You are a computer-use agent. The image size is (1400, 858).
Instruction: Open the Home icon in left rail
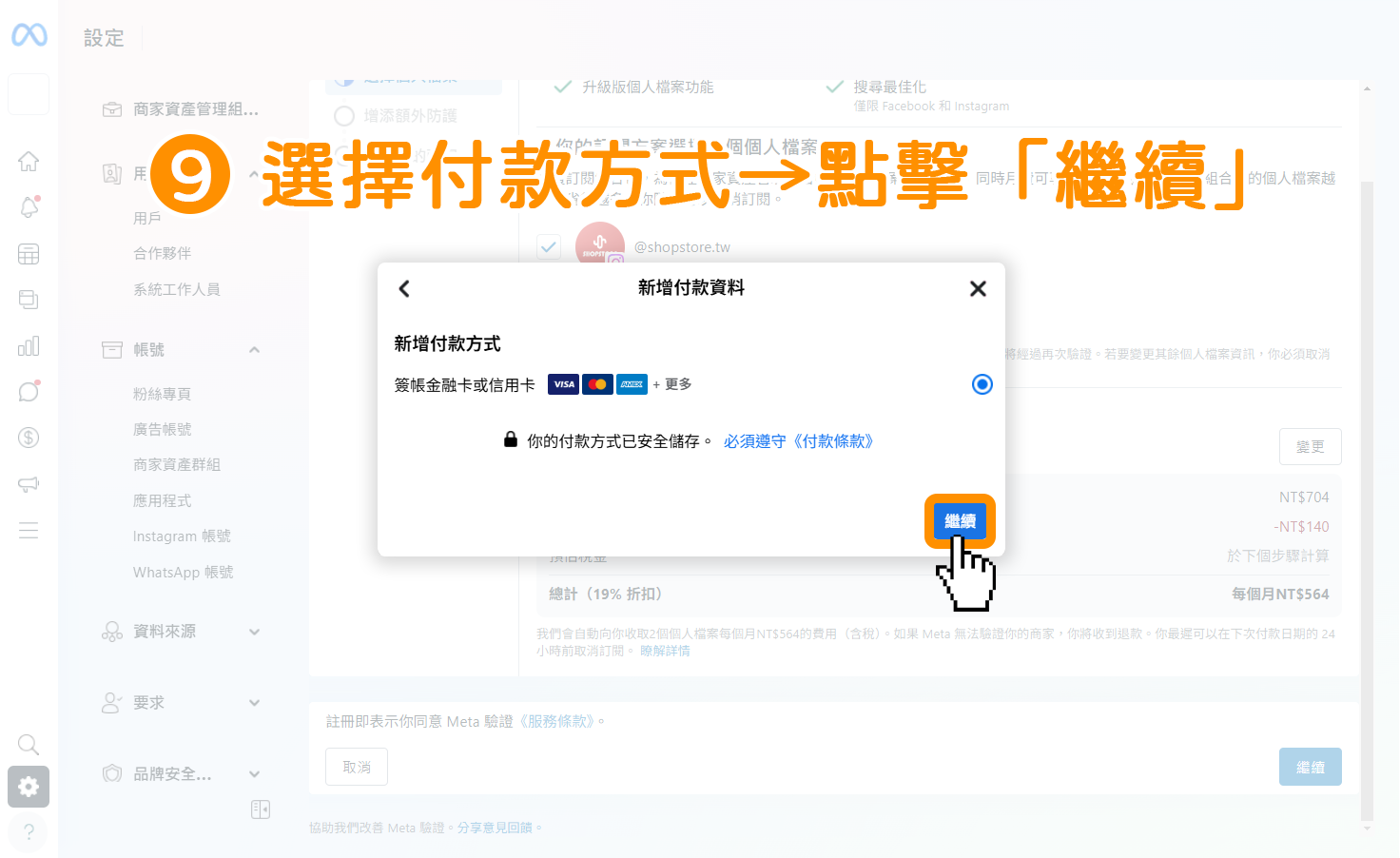click(x=29, y=162)
